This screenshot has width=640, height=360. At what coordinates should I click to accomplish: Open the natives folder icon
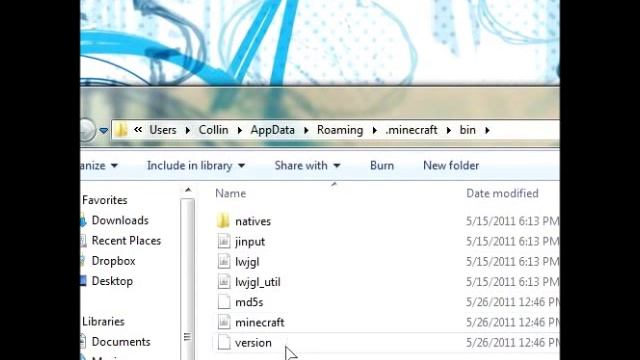tap(223, 221)
